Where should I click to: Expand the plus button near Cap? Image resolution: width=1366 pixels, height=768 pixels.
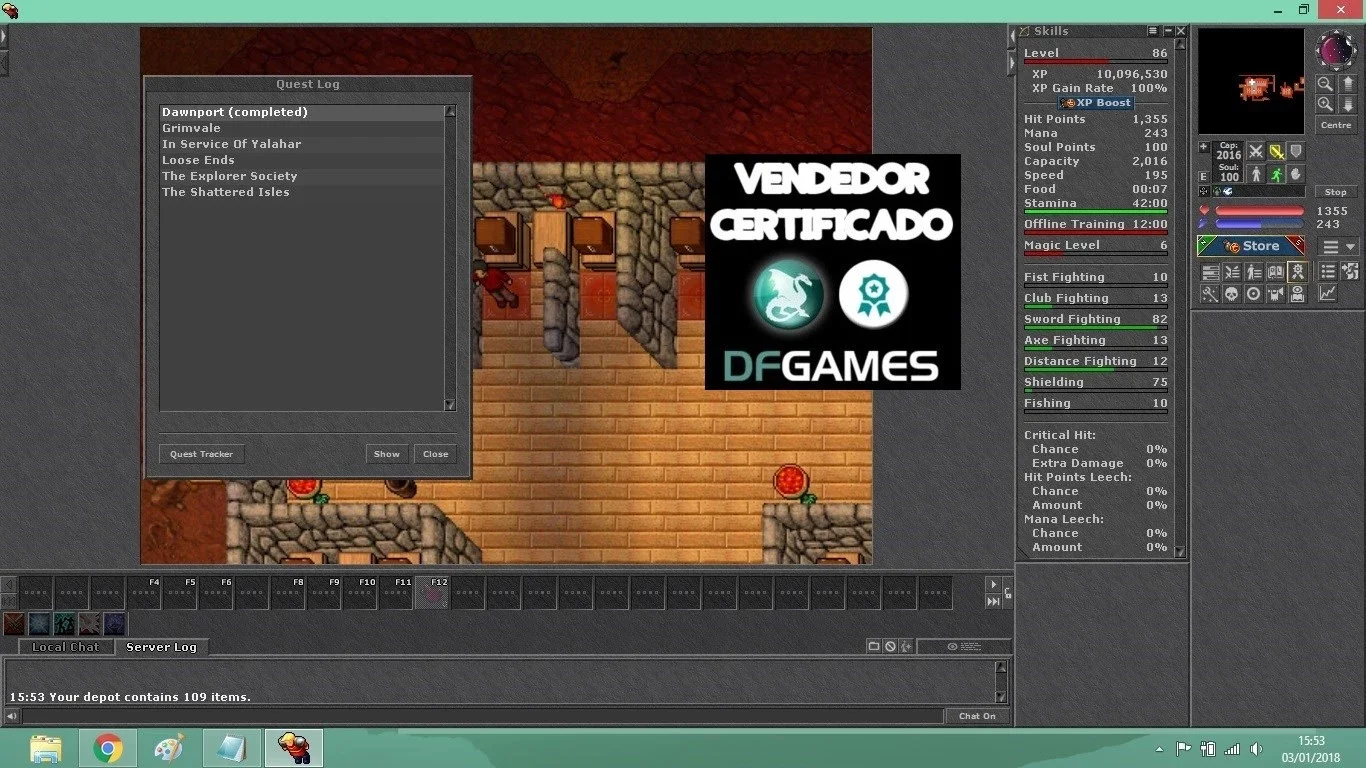1204,147
